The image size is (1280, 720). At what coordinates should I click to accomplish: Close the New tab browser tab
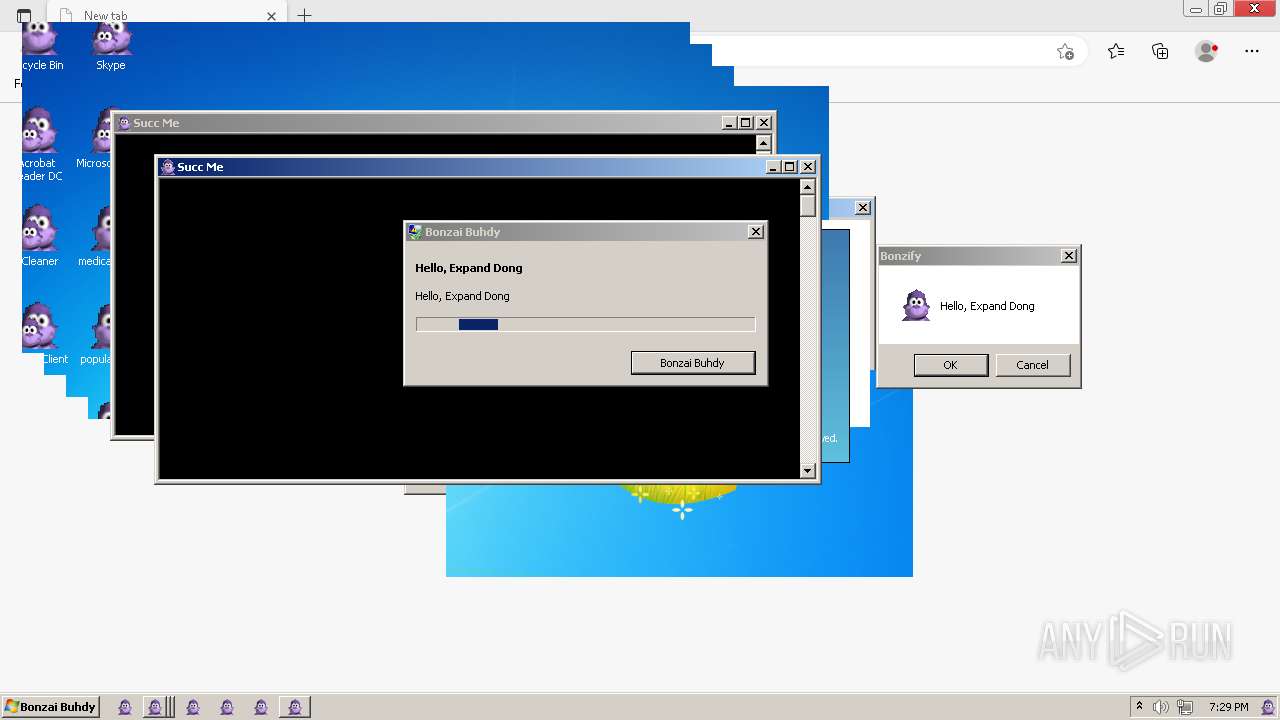point(271,16)
